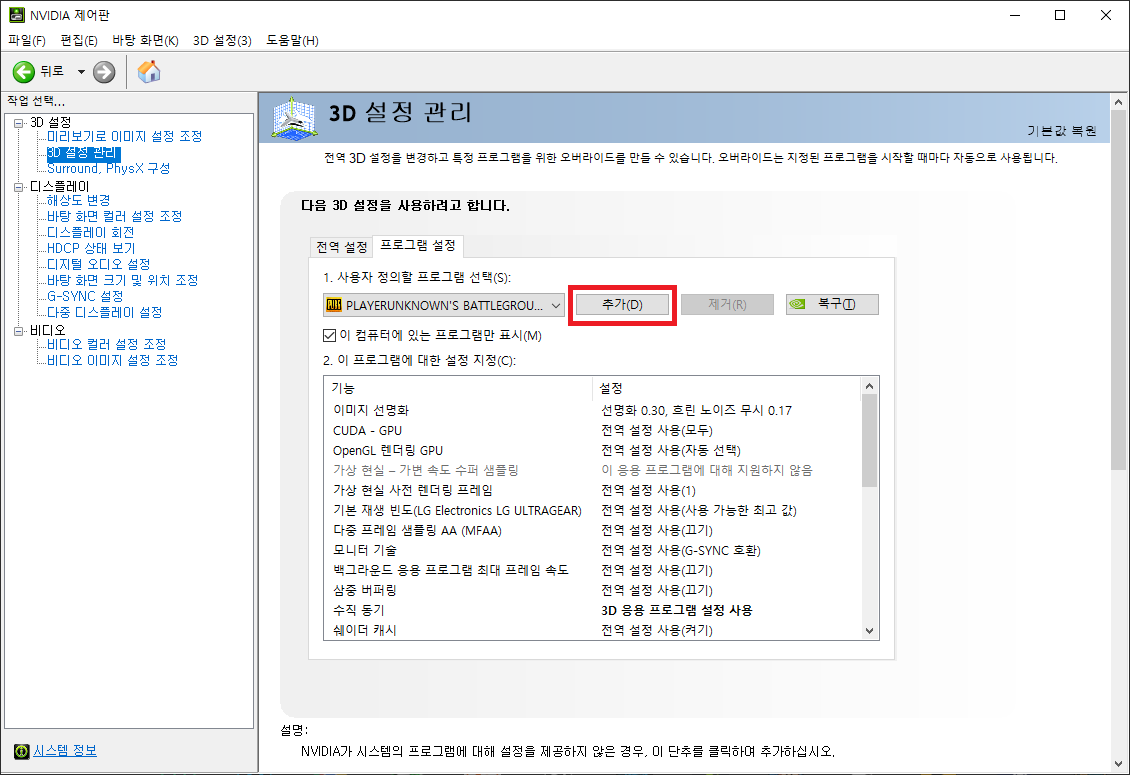Collapse the 비디오 tree node
The width and height of the screenshot is (1130, 775).
pyautogui.click(x=19, y=331)
